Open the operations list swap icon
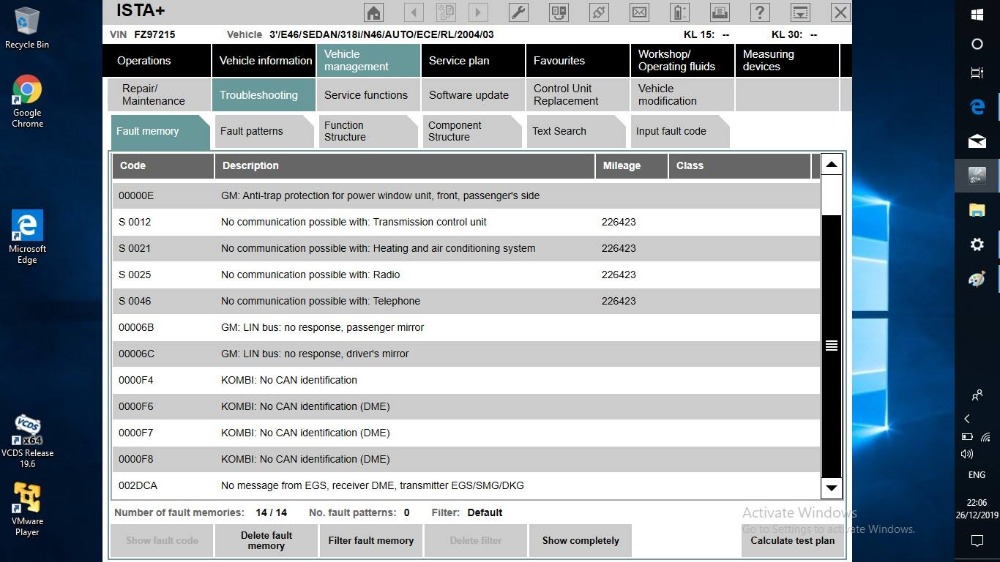Viewport: 1000px width, 562px height. [x=559, y=12]
